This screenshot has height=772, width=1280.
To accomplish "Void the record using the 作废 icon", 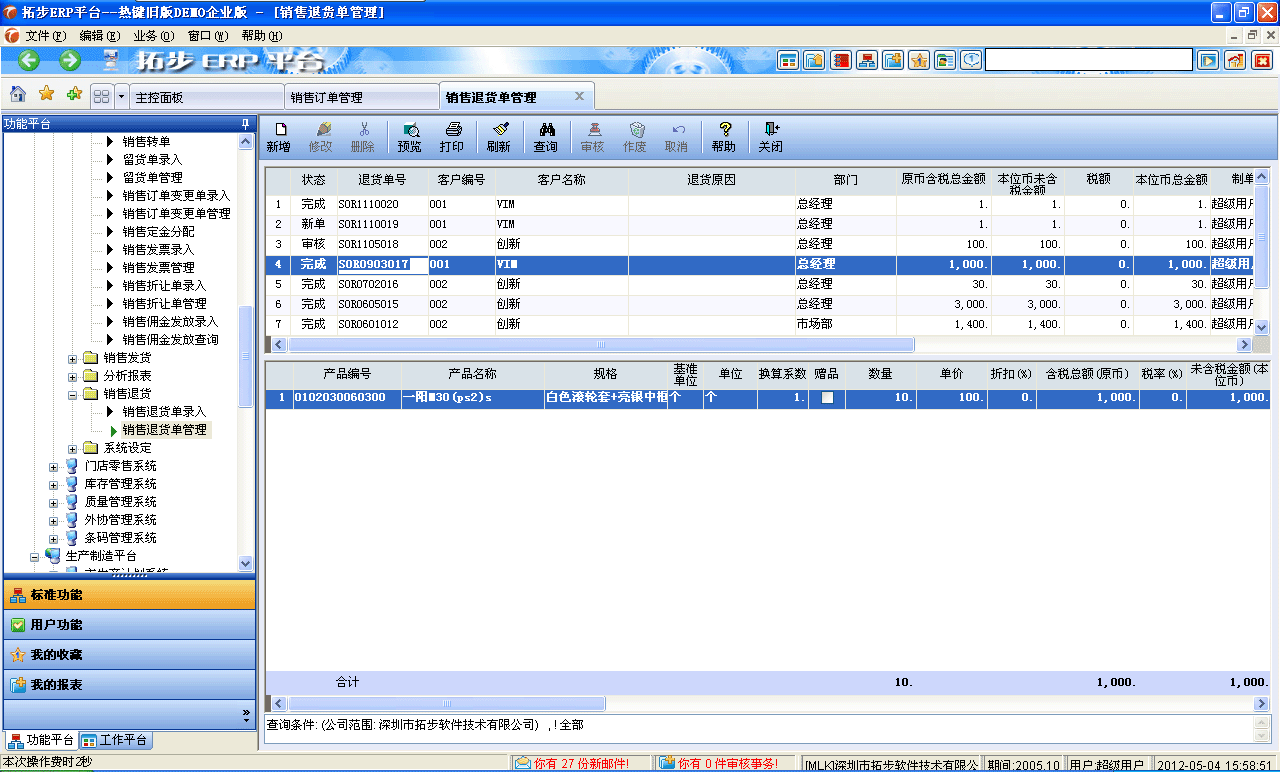I will [637, 136].
